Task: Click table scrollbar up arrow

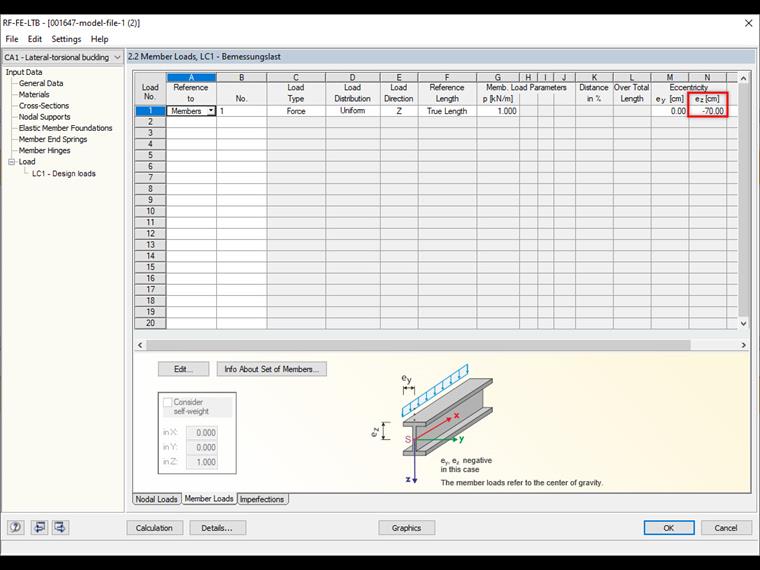Action: click(744, 79)
